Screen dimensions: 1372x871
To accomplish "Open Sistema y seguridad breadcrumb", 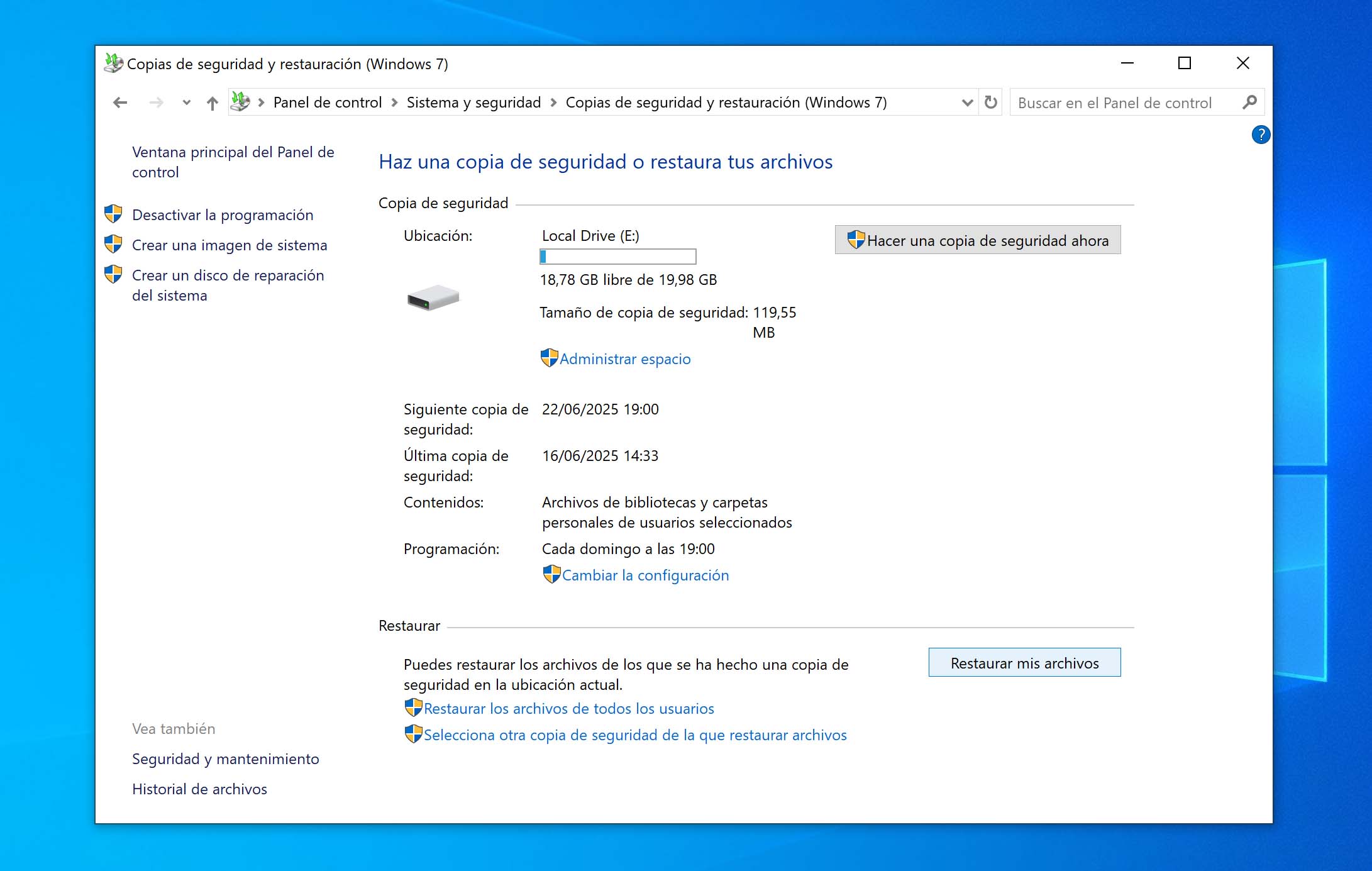I will (473, 103).
